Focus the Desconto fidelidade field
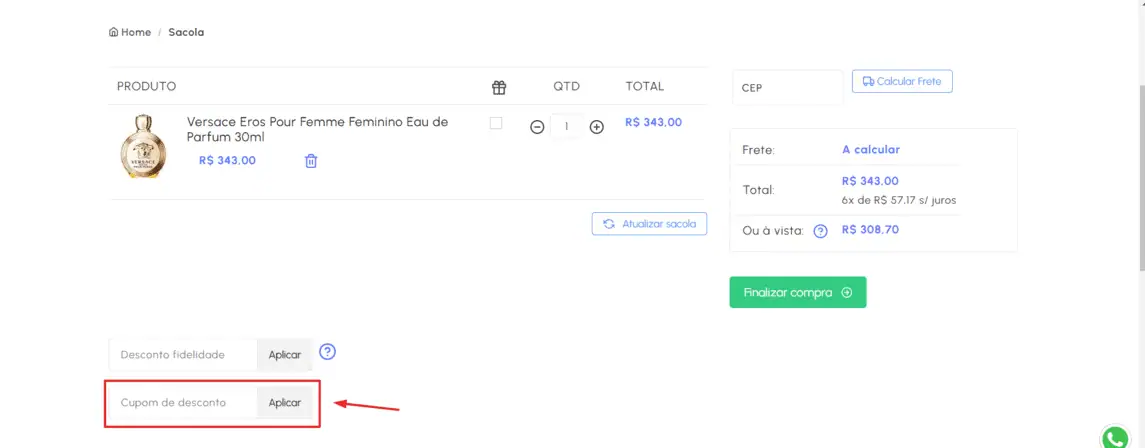The width and height of the screenshot is (1145, 448). pos(183,355)
